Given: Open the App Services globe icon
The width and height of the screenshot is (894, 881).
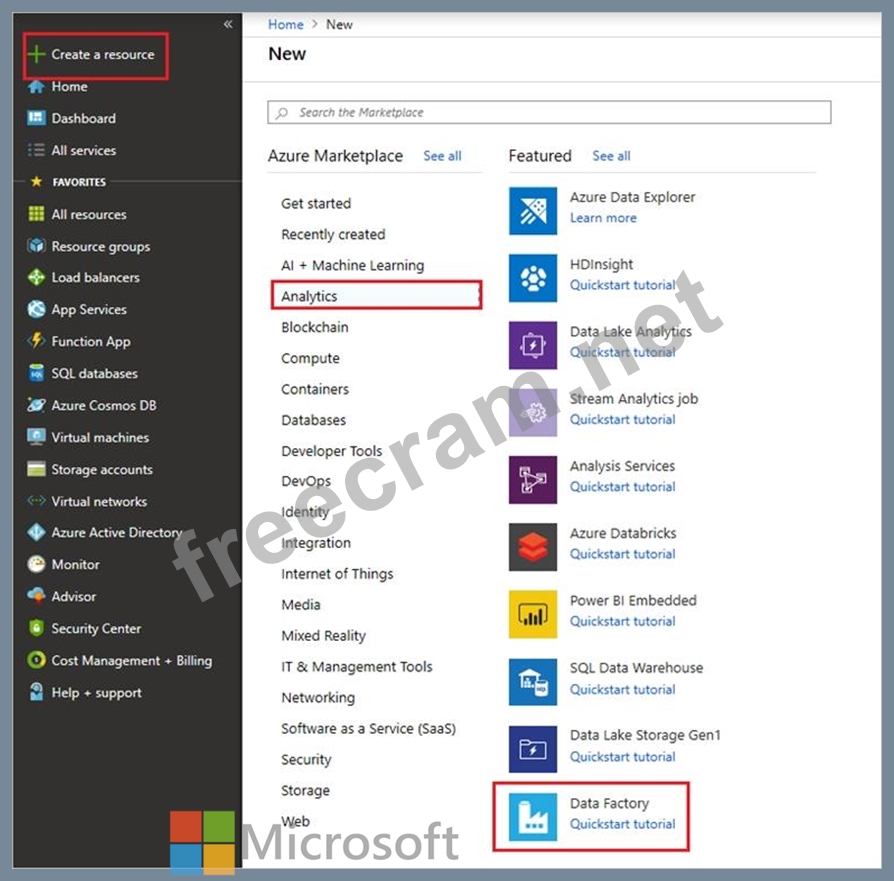Looking at the screenshot, I should click(36, 309).
